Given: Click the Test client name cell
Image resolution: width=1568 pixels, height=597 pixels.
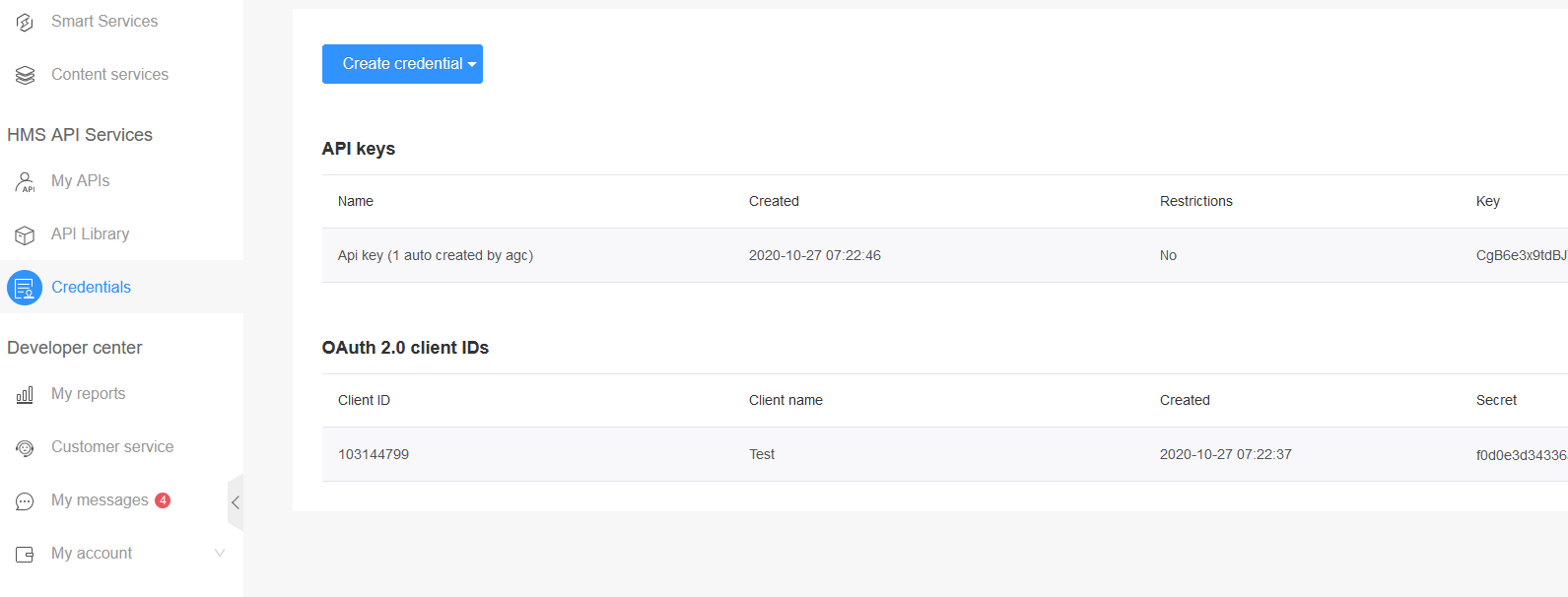Looking at the screenshot, I should coord(762,454).
